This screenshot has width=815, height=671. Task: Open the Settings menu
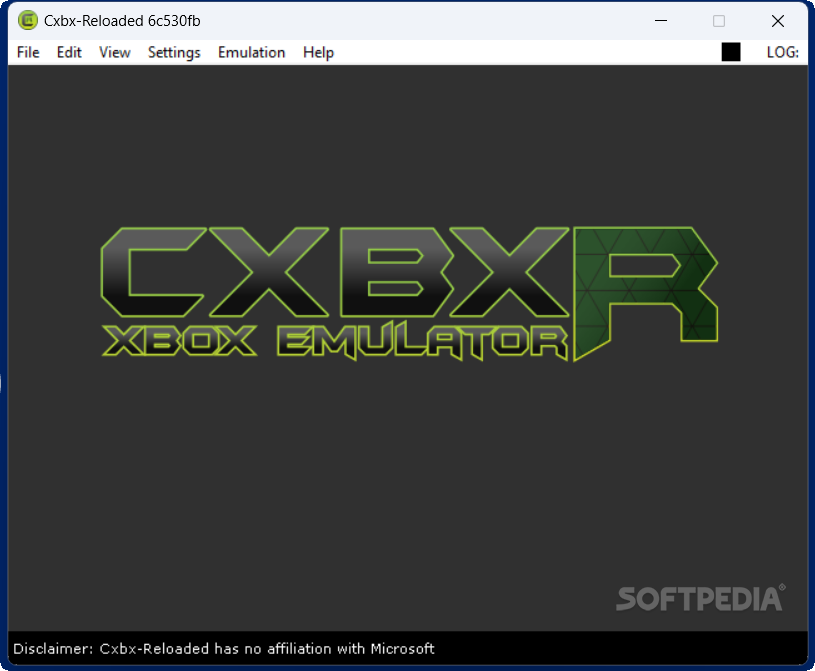point(174,52)
